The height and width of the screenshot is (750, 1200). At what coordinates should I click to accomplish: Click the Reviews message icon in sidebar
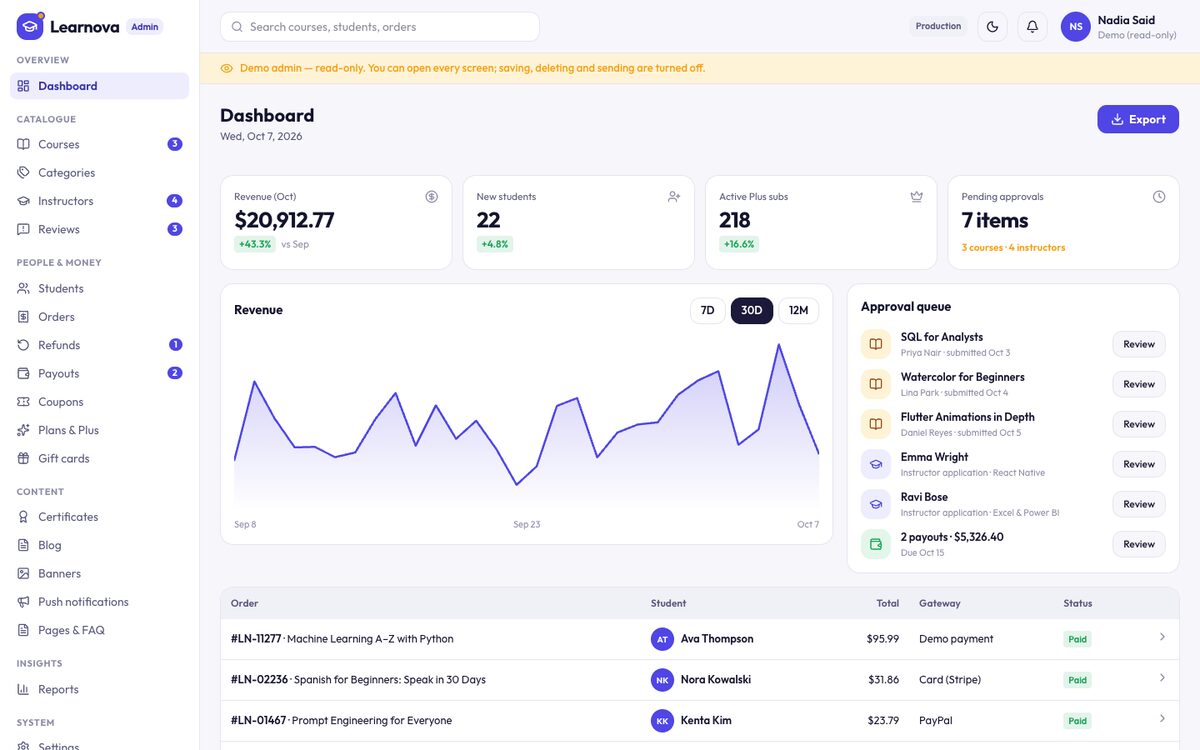[x=24, y=229]
